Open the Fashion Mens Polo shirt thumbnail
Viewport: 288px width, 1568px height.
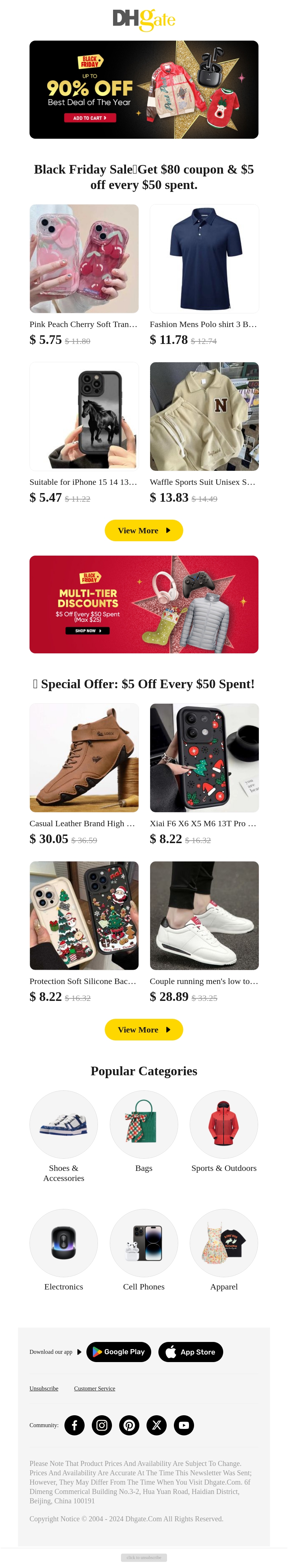pyautogui.click(x=204, y=259)
